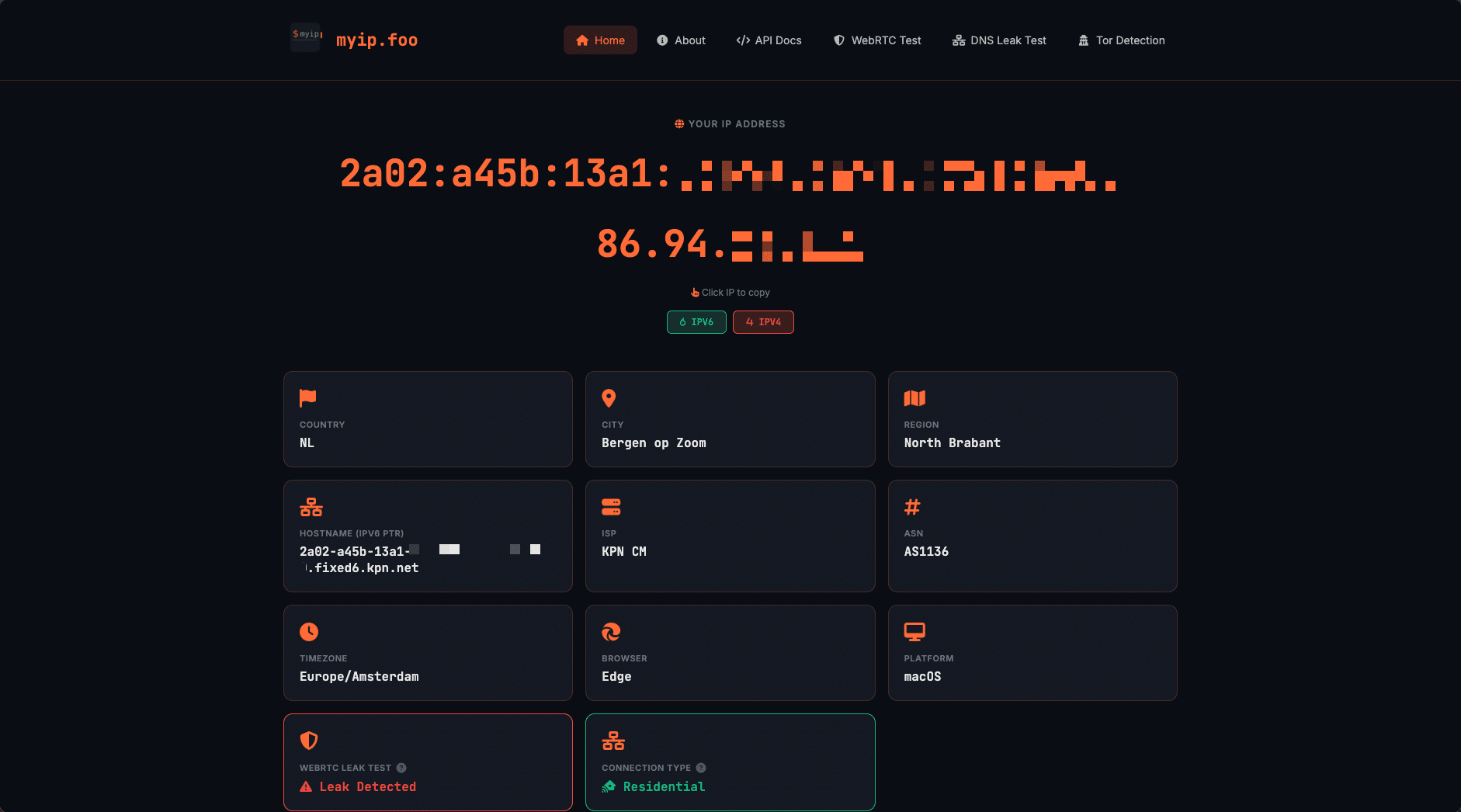Click the Bergen op Zoom city value
1461x812 pixels.
(654, 443)
